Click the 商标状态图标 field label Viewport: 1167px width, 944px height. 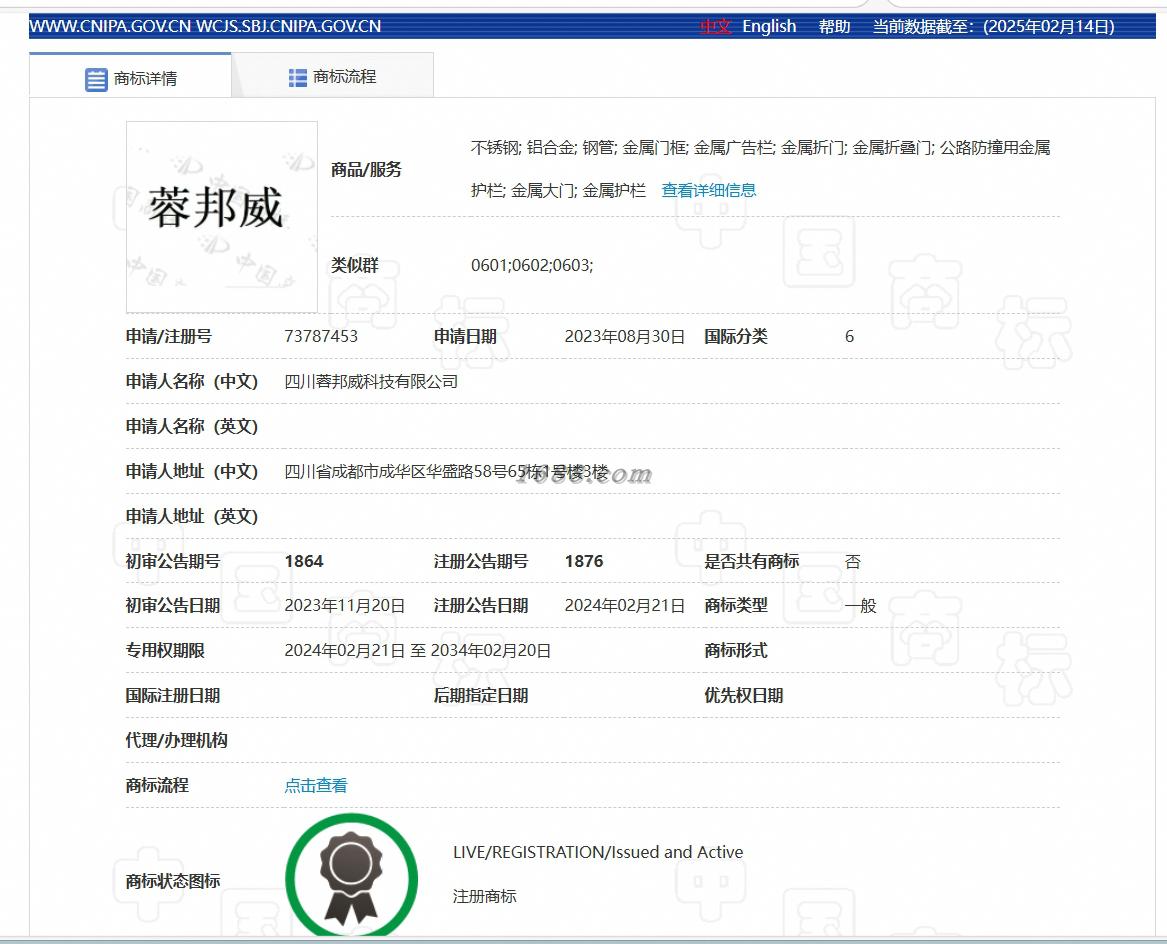click(173, 881)
